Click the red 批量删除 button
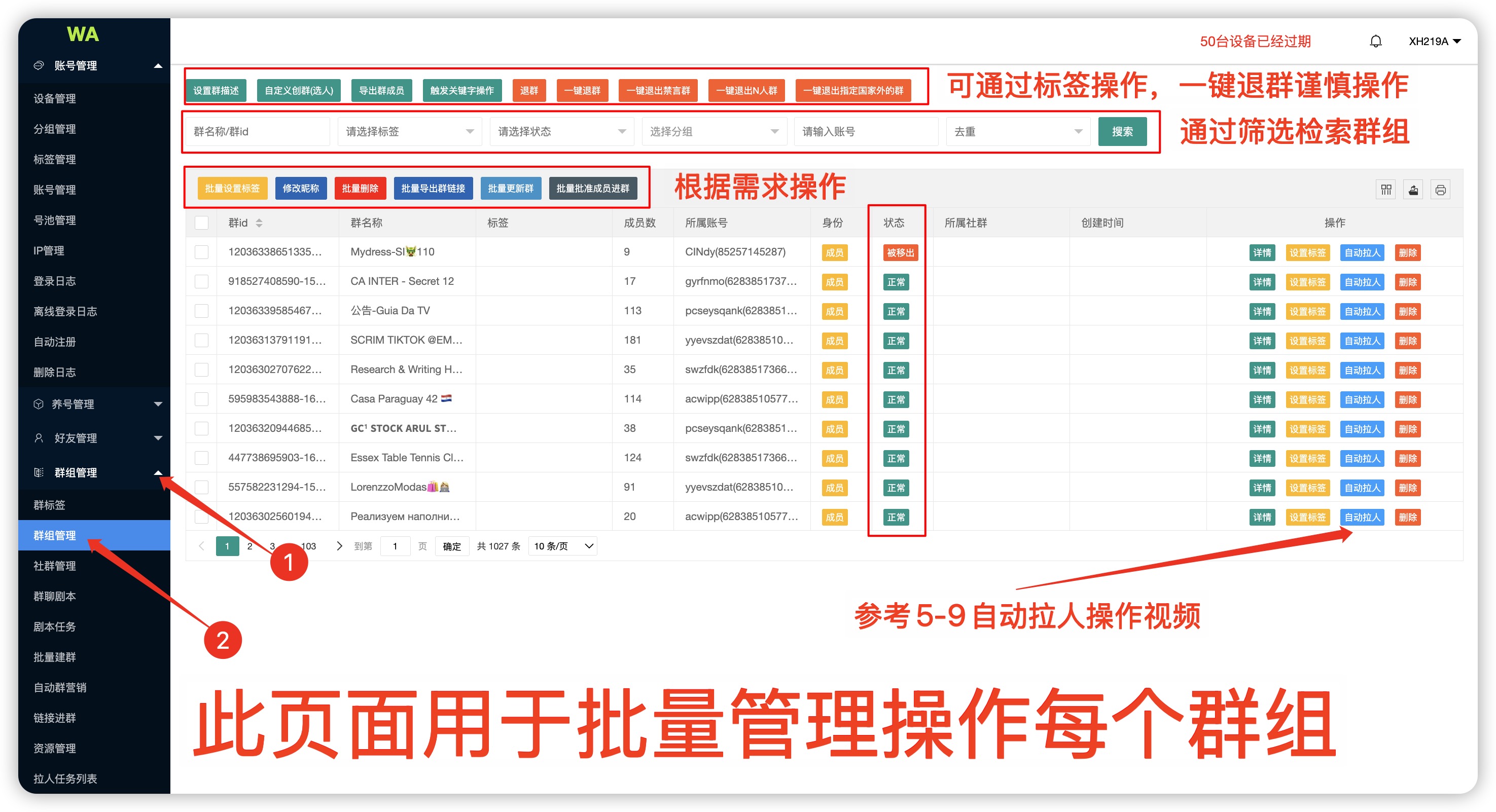1496x812 pixels. [x=360, y=189]
